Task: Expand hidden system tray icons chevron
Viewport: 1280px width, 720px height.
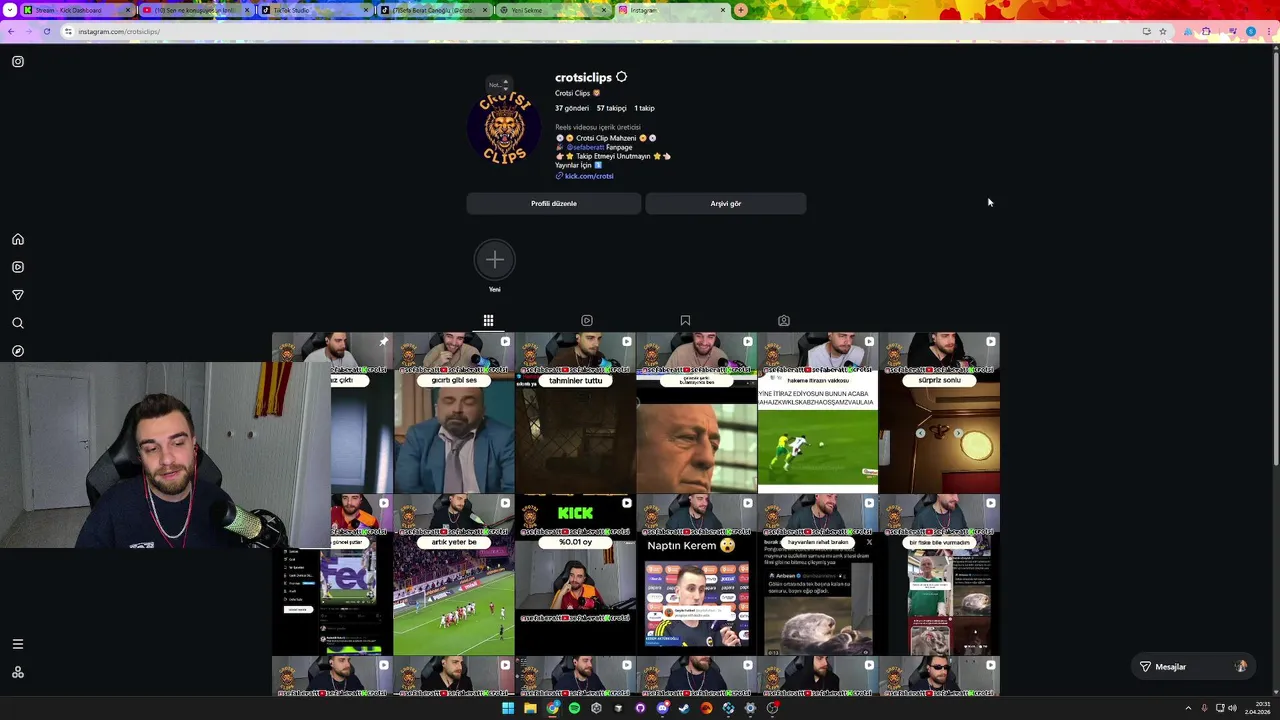Action: (x=1186, y=708)
